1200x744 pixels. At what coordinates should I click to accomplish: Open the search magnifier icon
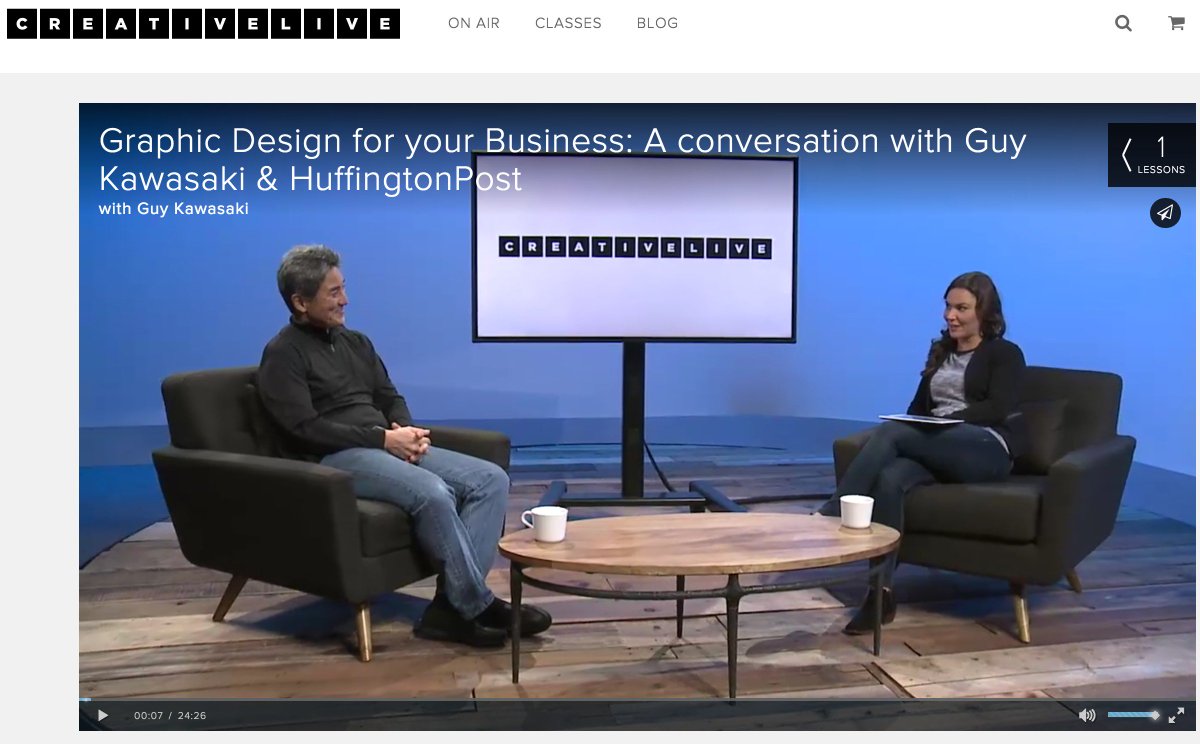pyautogui.click(x=1124, y=24)
